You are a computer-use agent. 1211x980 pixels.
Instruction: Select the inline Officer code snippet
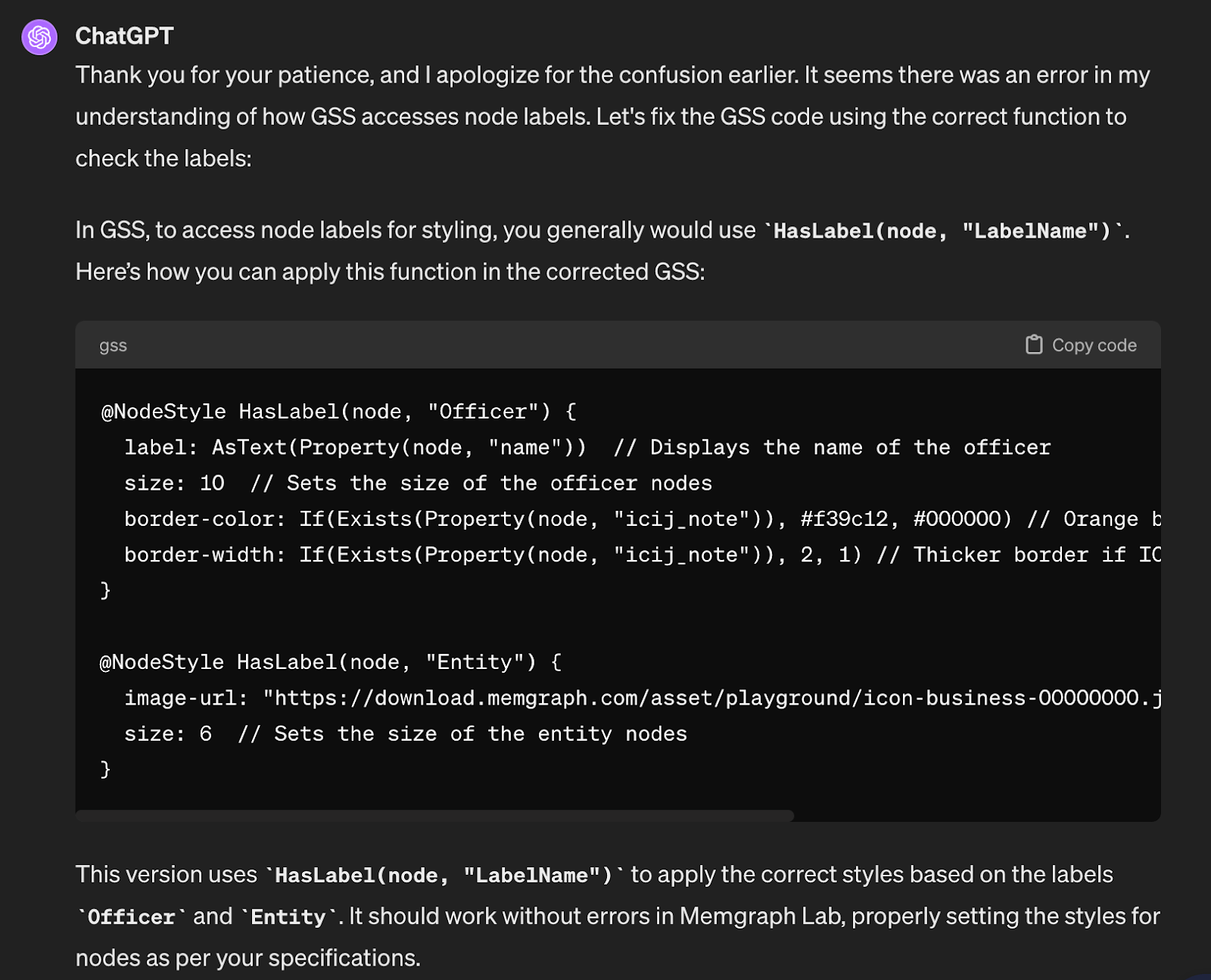[x=129, y=916]
